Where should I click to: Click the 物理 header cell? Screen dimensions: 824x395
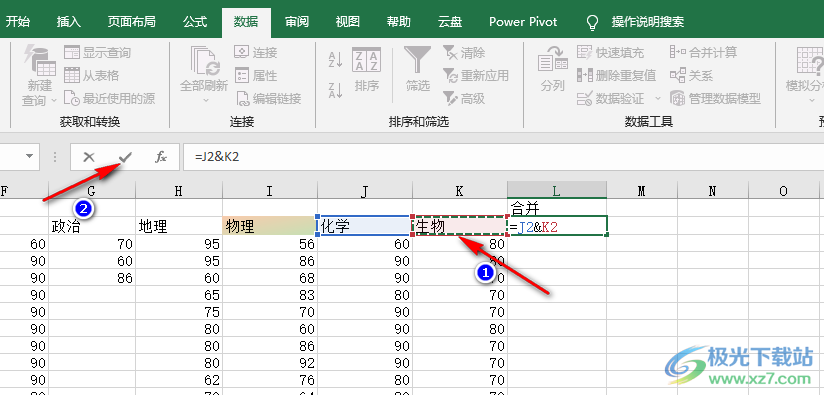[270, 226]
